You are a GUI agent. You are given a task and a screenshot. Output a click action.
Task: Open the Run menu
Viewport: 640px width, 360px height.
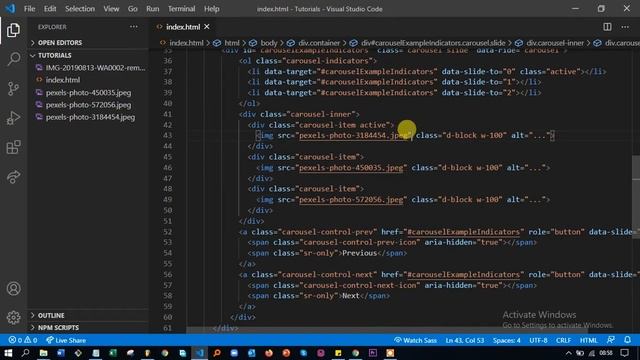coord(153,9)
